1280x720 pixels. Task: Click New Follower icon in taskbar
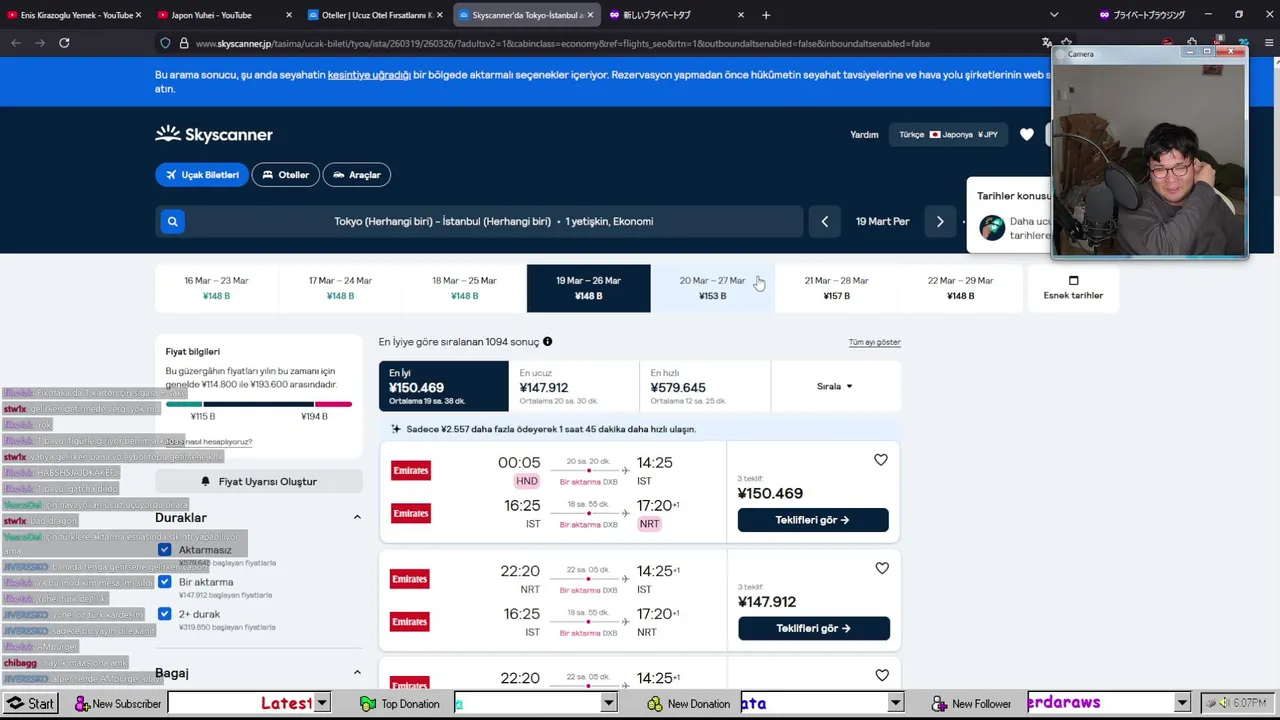pyautogui.click(x=940, y=704)
